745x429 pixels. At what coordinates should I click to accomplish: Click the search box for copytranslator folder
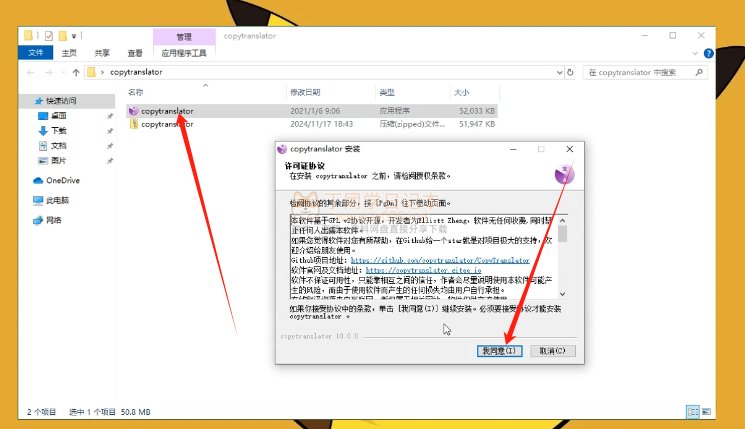tap(640, 73)
